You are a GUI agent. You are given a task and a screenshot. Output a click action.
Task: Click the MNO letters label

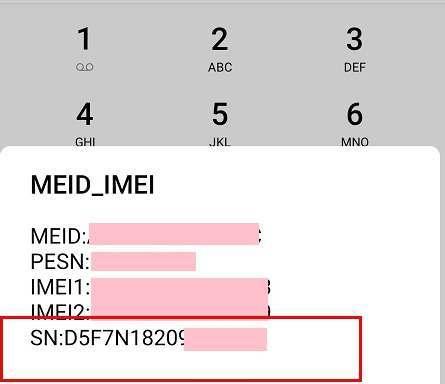coord(355,142)
